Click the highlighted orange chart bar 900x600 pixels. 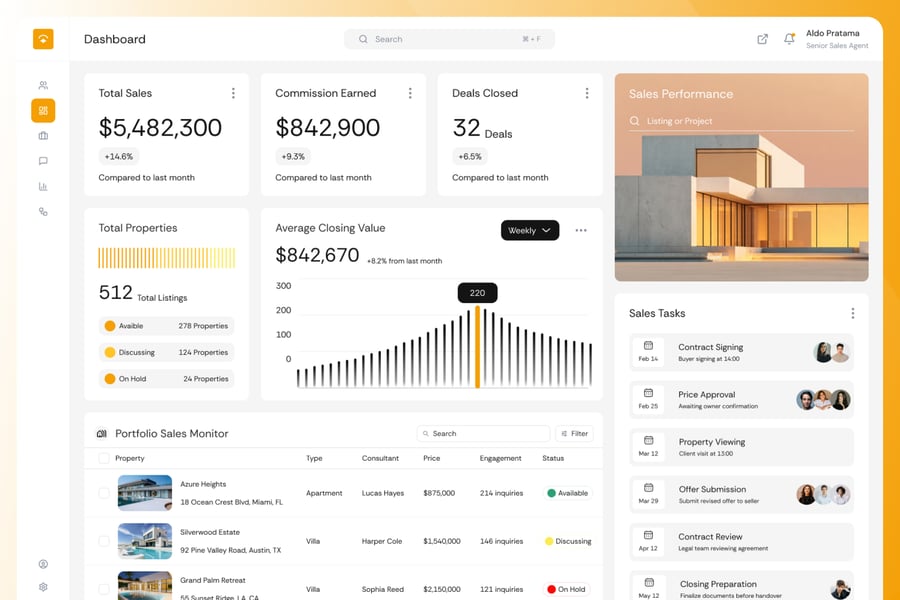click(477, 347)
